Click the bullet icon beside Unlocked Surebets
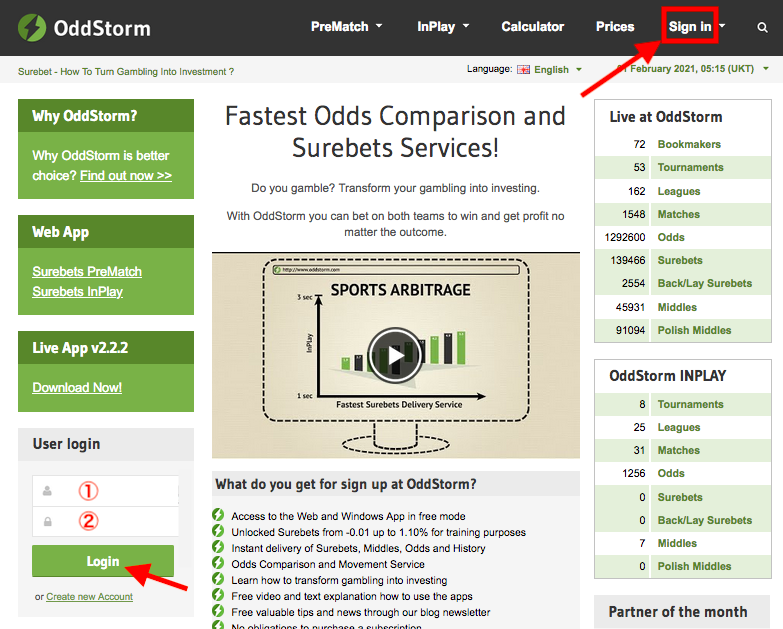Image resolution: width=783 pixels, height=629 pixels. coord(218,531)
